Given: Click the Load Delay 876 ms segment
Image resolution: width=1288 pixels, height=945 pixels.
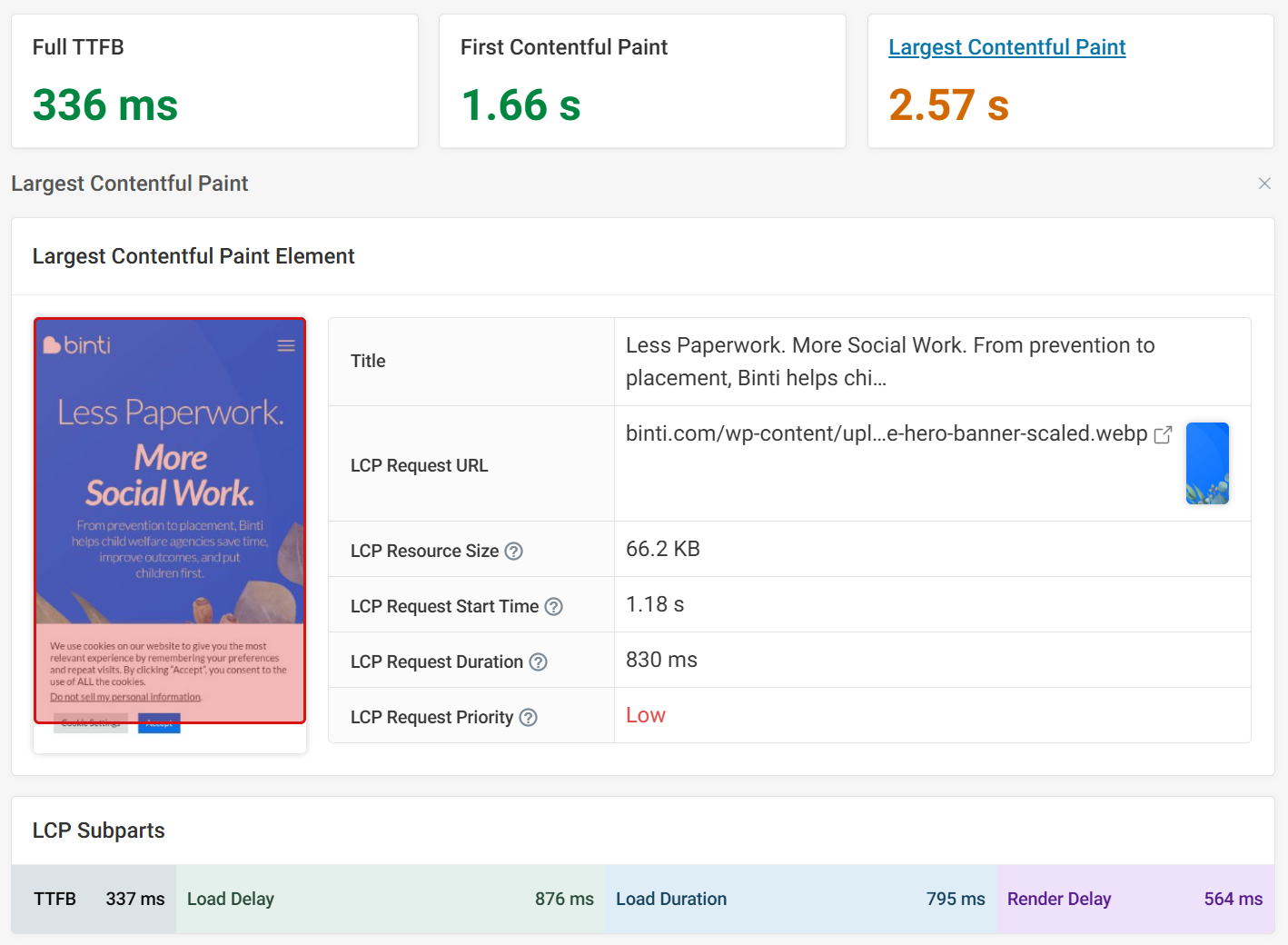Looking at the screenshot, I should point(391,900).
